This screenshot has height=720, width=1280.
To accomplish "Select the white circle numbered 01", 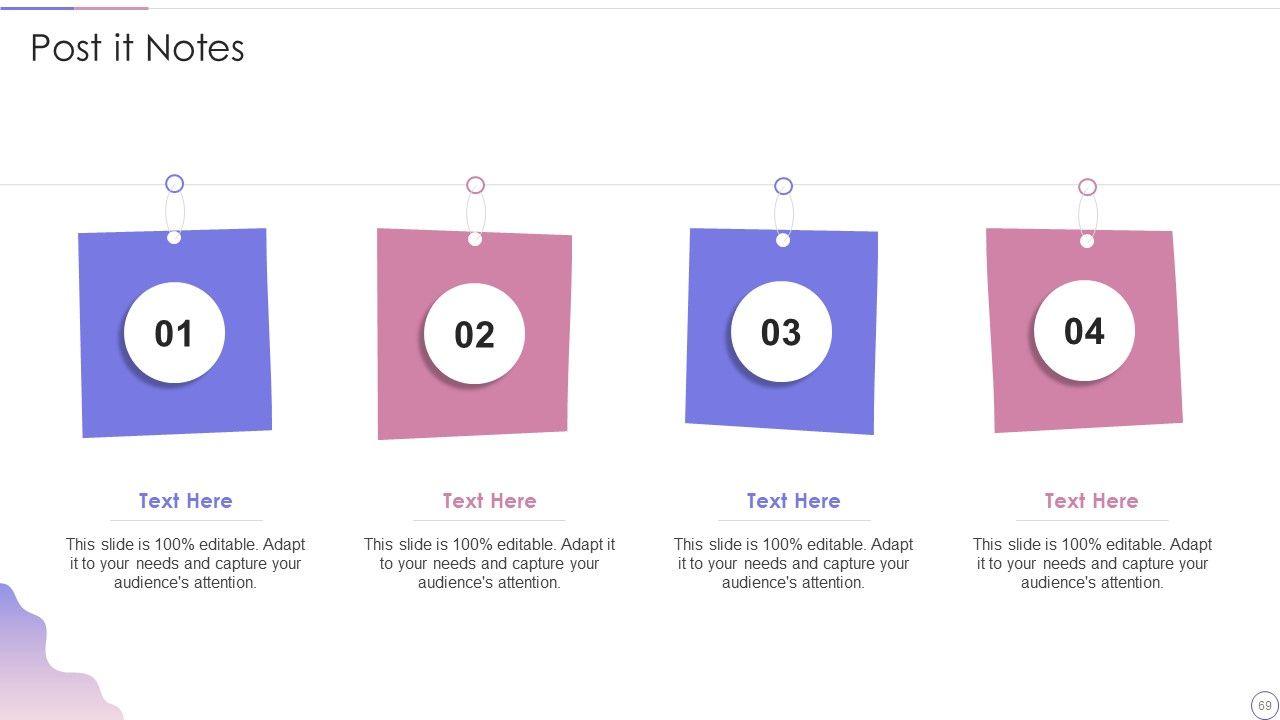I will pos(174,333).
